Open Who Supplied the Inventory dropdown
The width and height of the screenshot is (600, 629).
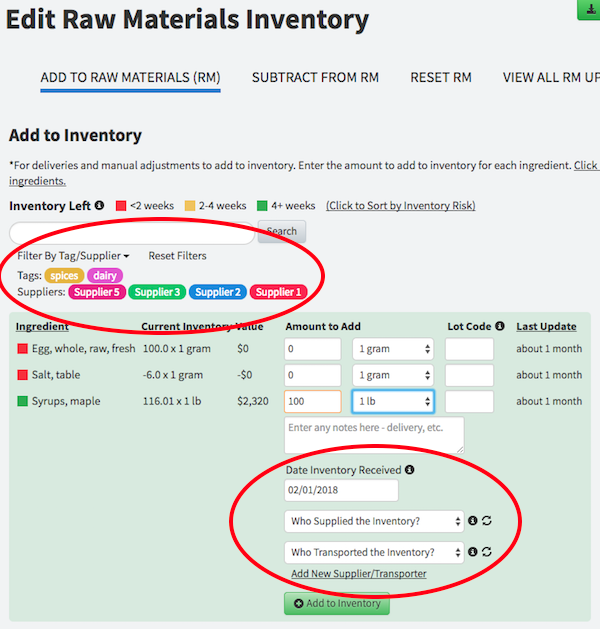374,522
